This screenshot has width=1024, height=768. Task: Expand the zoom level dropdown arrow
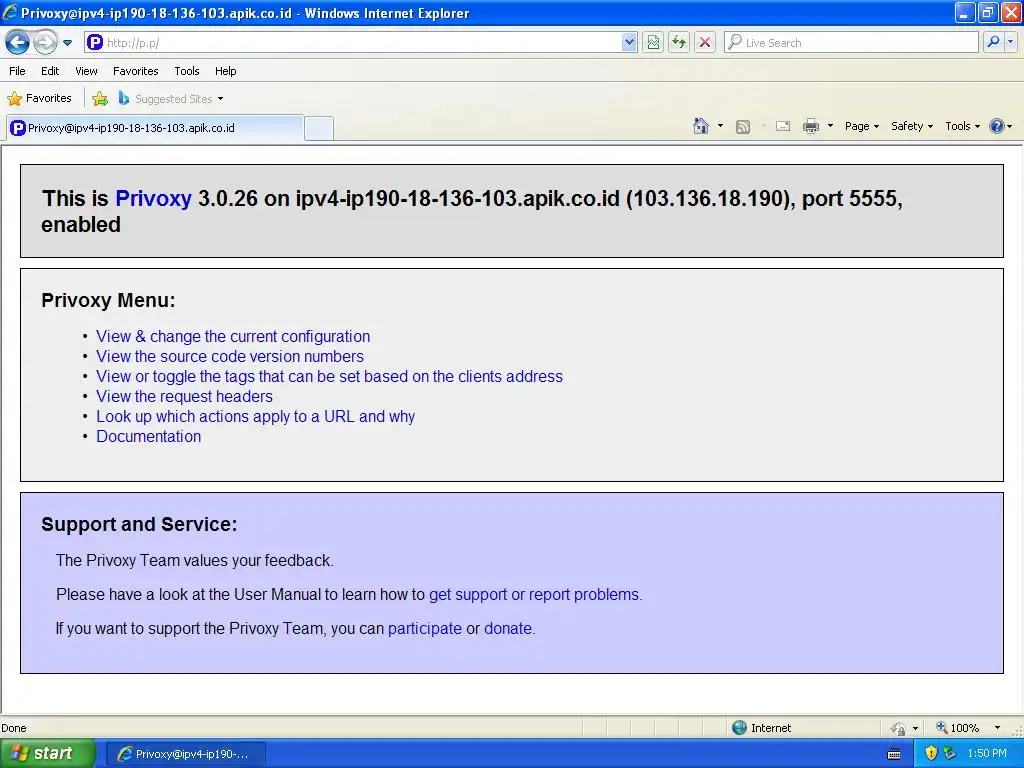coord(997,728)
